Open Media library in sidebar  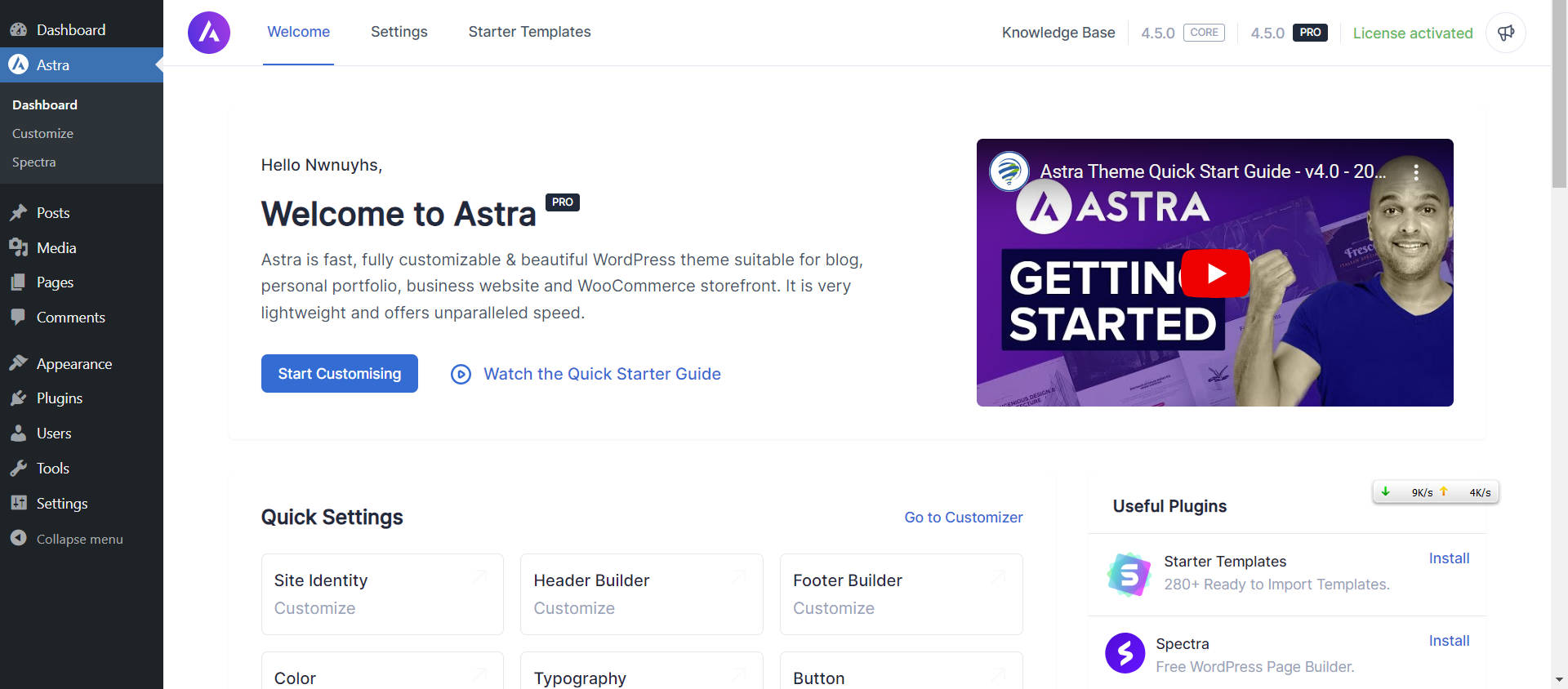pyautogui.click(x=56, y=248)
